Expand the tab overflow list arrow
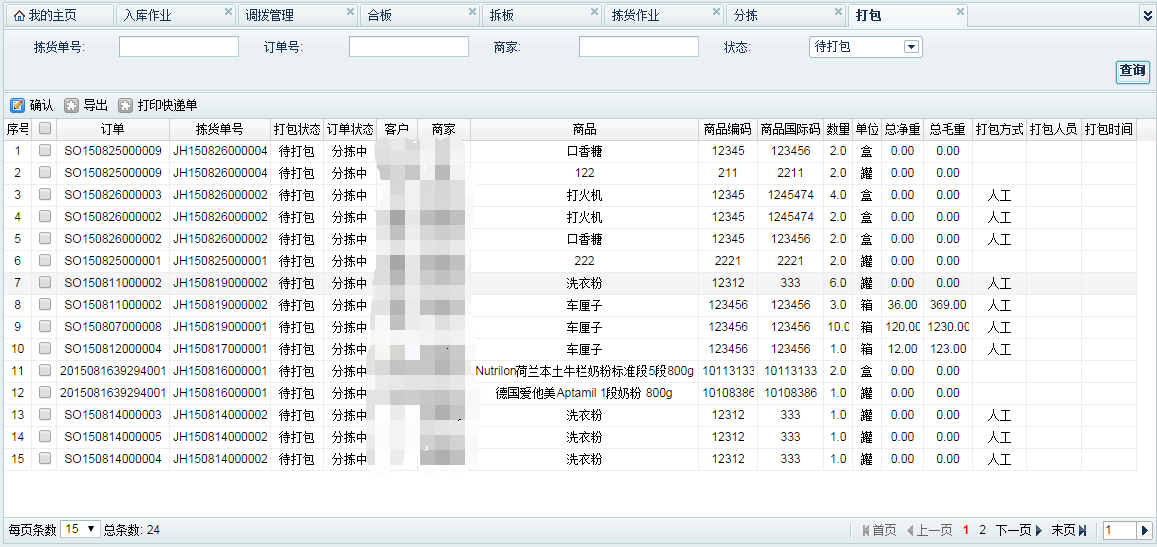This screenshot has height=547, width=1157. point(1146,16)
